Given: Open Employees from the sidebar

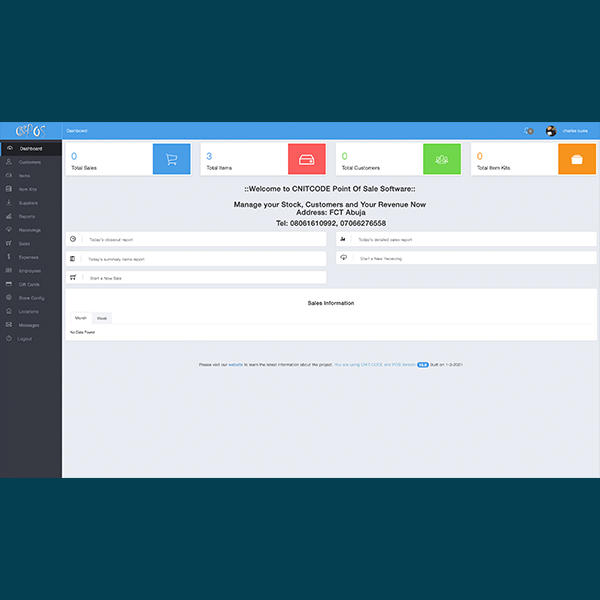Looking at the screenshot, I should (31, 271).
